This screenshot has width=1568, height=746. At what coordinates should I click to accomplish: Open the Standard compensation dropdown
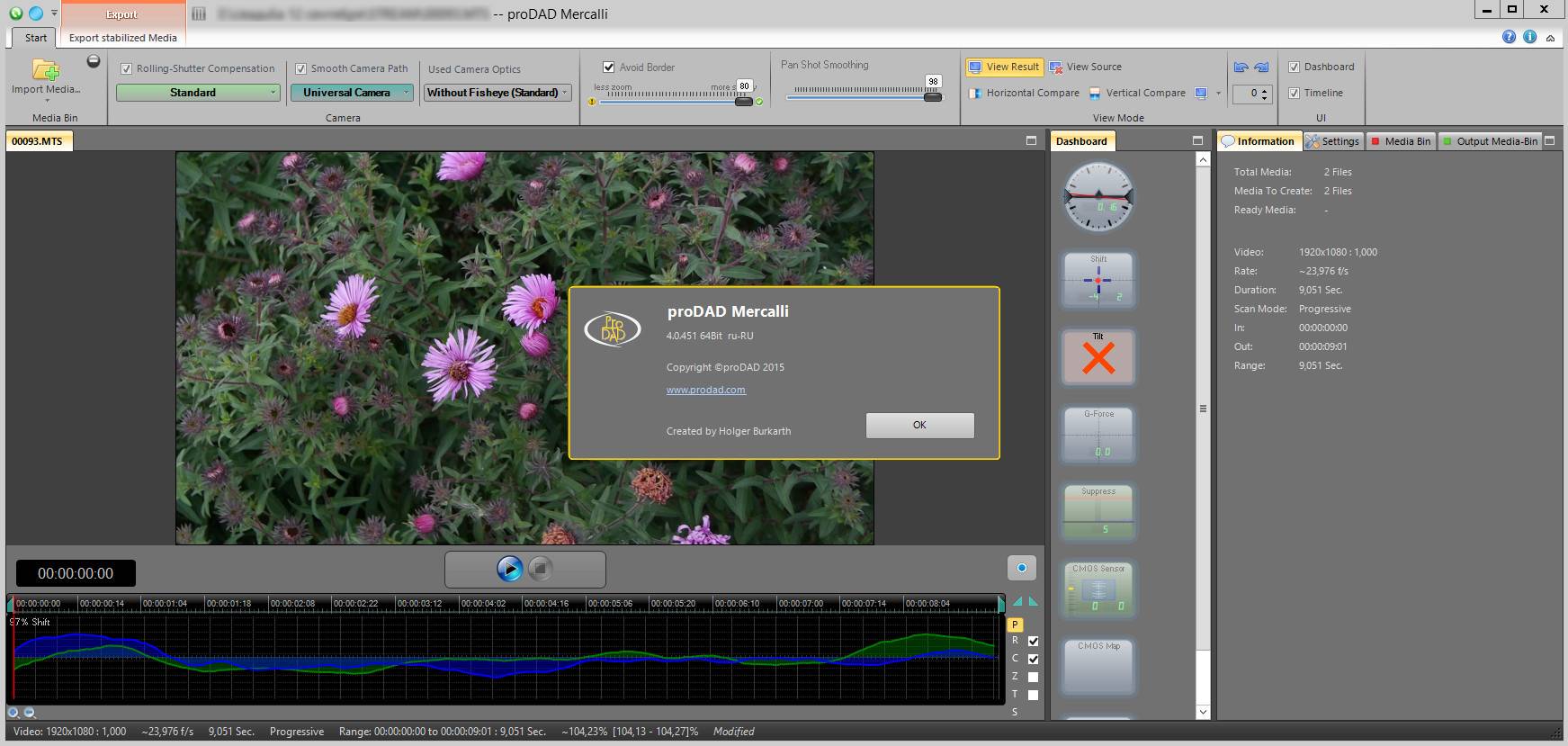point(198,93)
